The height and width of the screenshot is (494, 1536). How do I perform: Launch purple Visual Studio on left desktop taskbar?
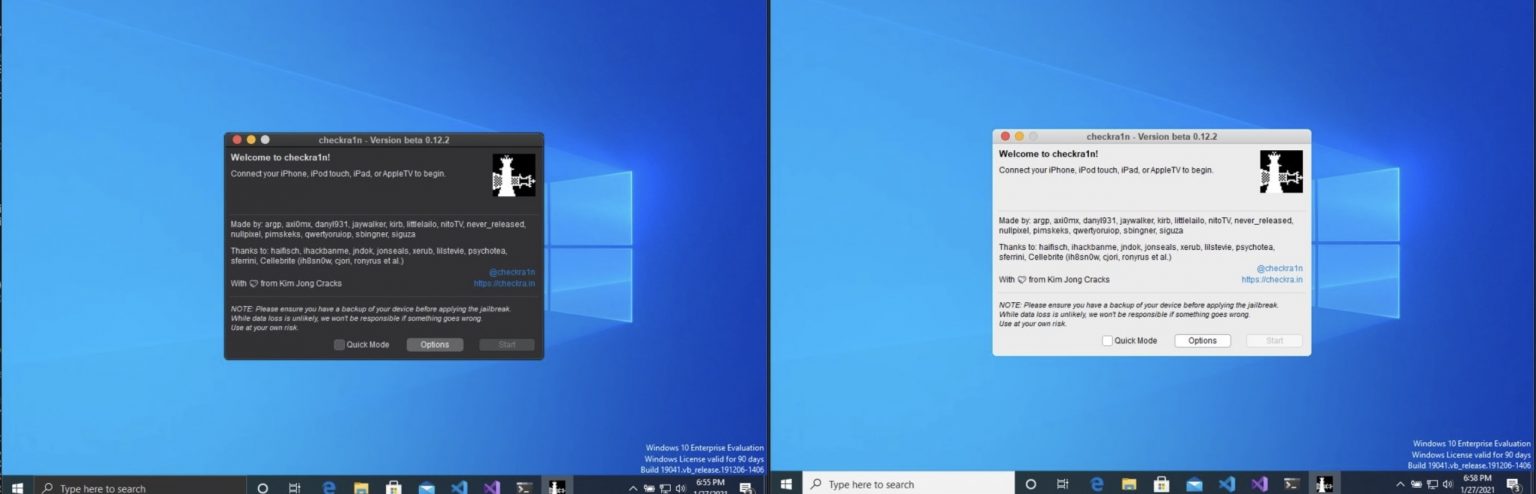coord(491,487)
